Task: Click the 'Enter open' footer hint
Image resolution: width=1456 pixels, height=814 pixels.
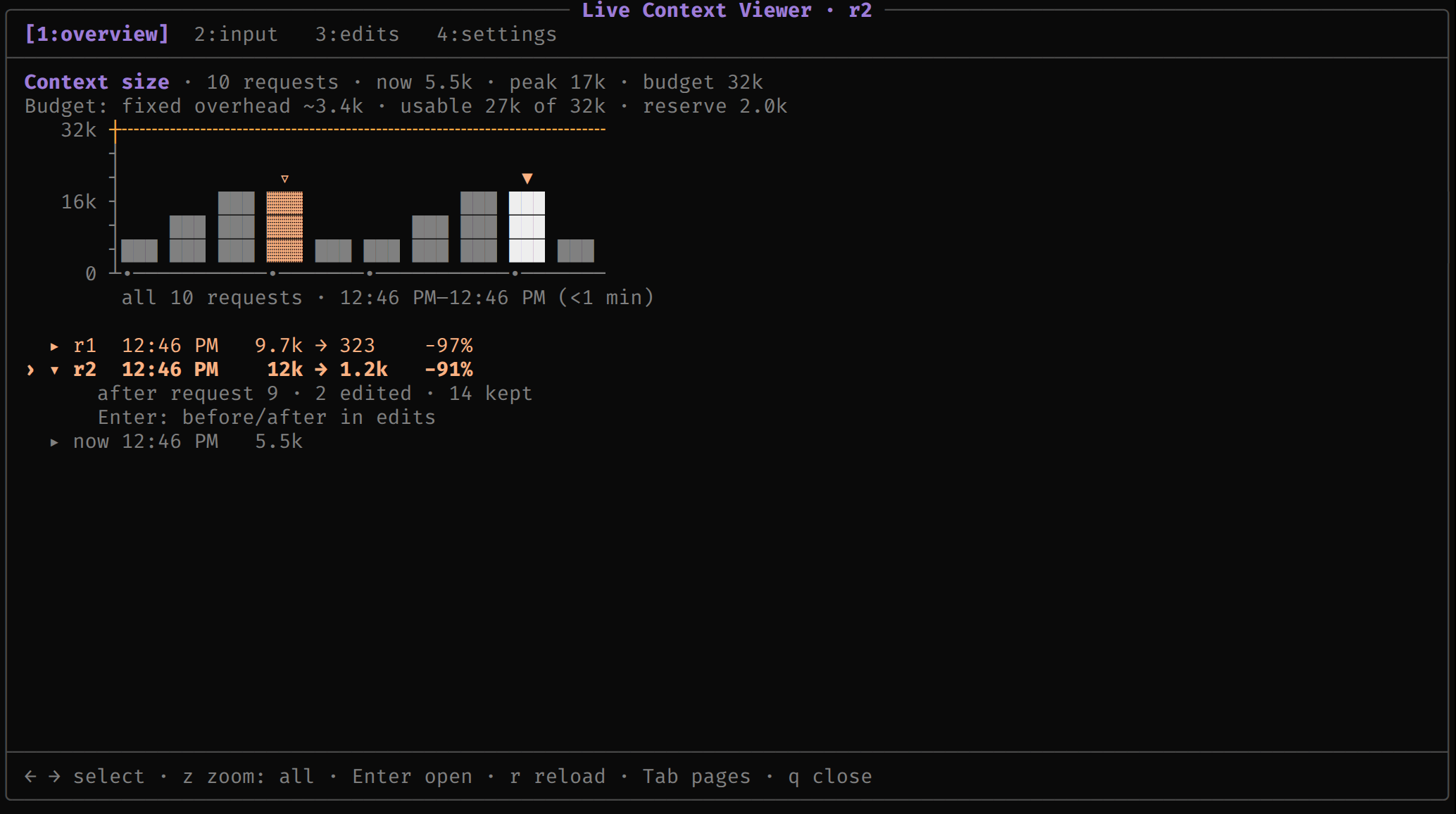Action: pyautogui.click(x=412, y=776)
